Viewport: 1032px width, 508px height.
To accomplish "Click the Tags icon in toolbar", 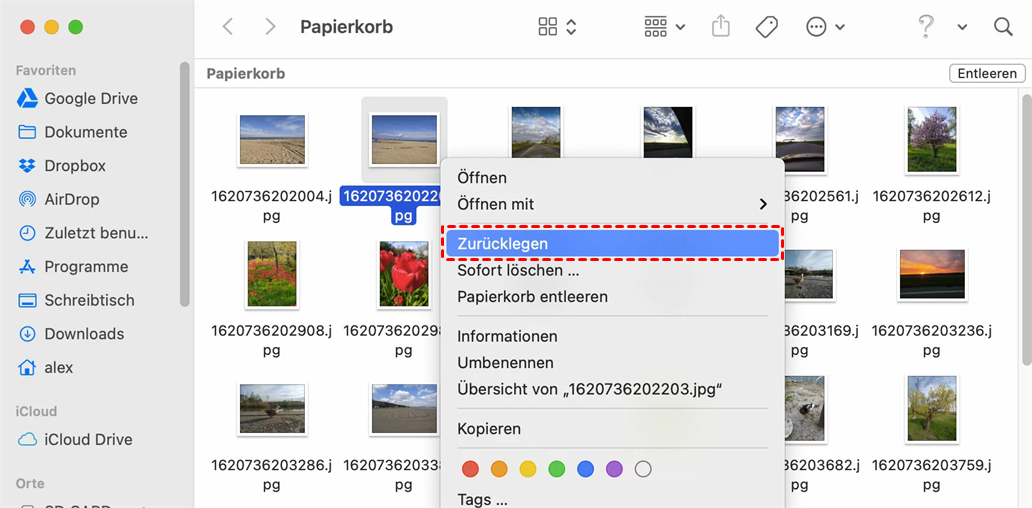I will pos(767,27).
